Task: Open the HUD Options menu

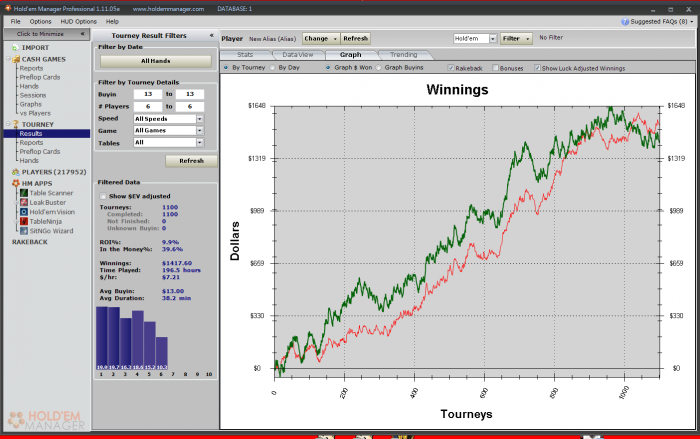Action: click(79, 21)
